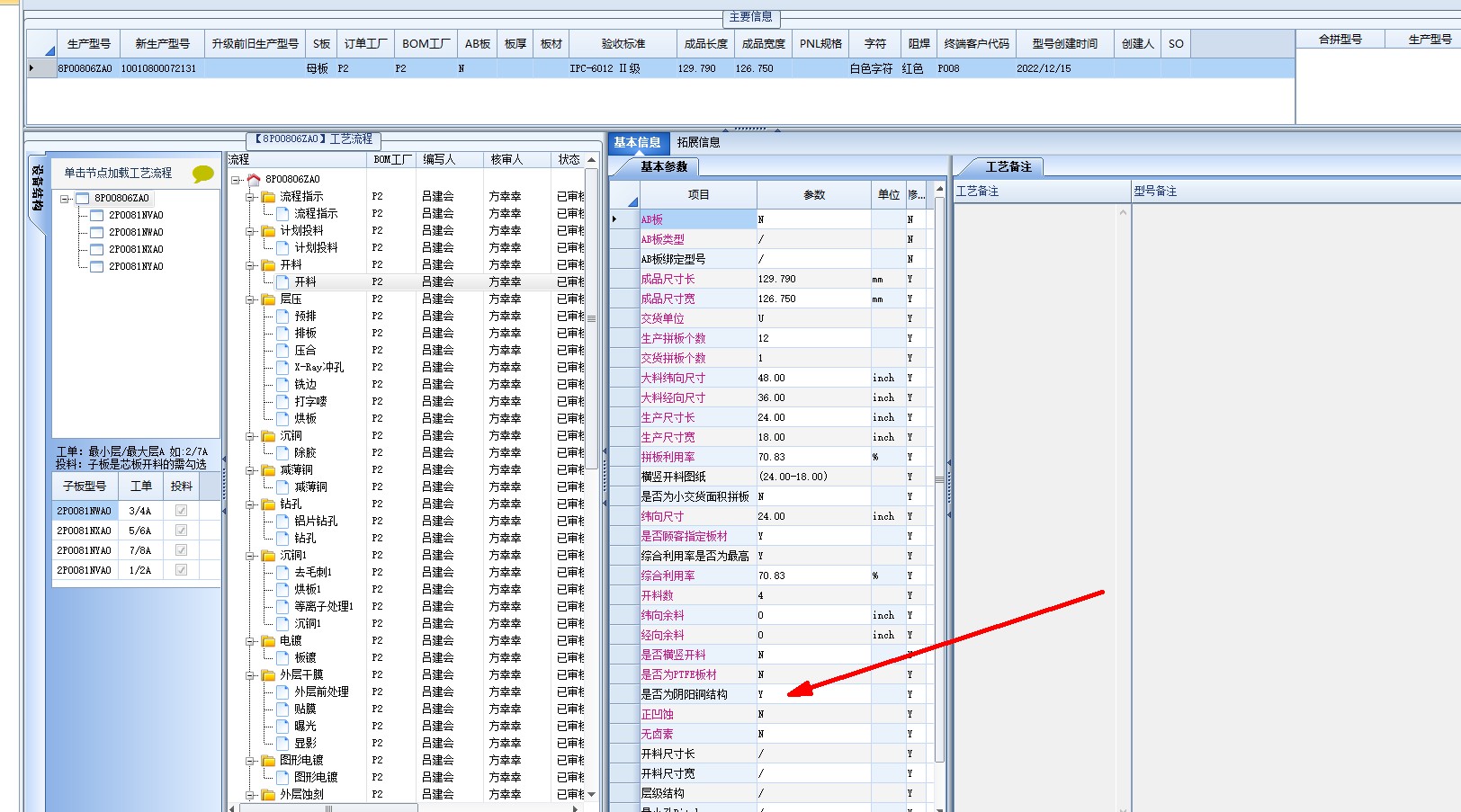Select the 去毛刺1 step in process tree

313,572
